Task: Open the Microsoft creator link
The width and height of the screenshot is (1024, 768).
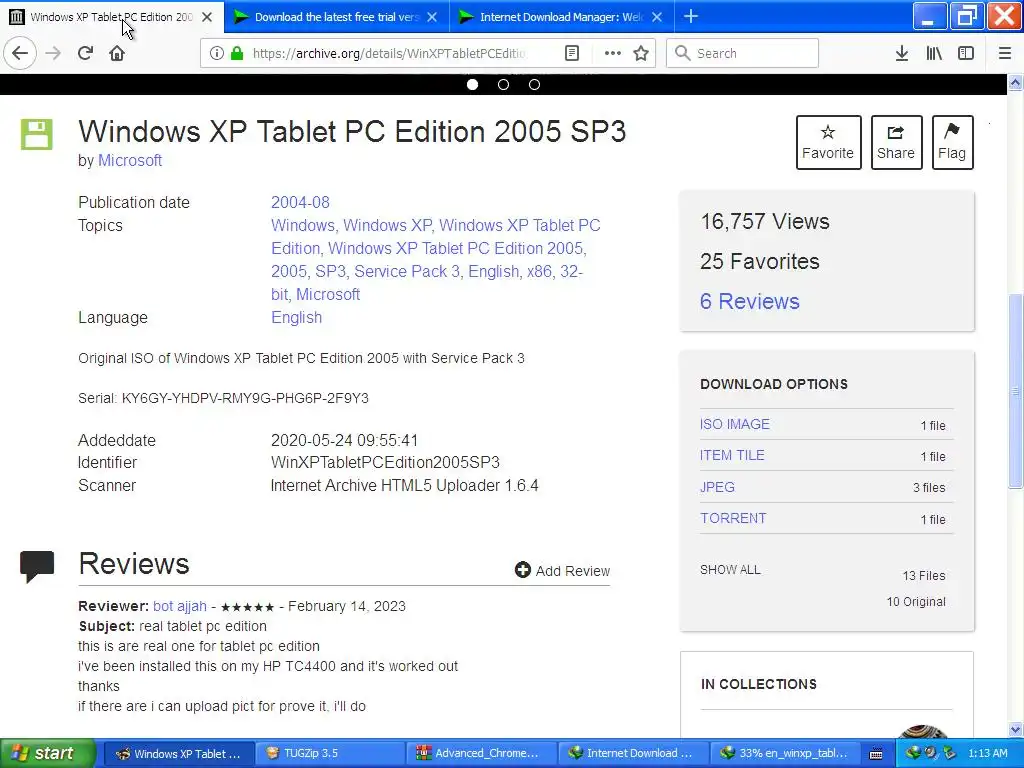Action: coord(130,161)
